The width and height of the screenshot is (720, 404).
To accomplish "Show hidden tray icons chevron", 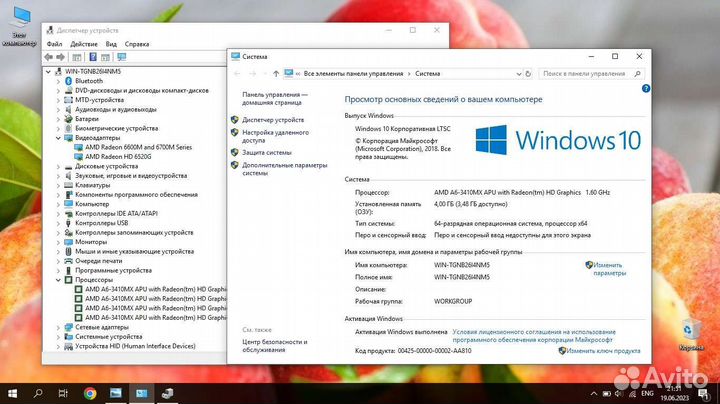I will (x=594, y=393).
